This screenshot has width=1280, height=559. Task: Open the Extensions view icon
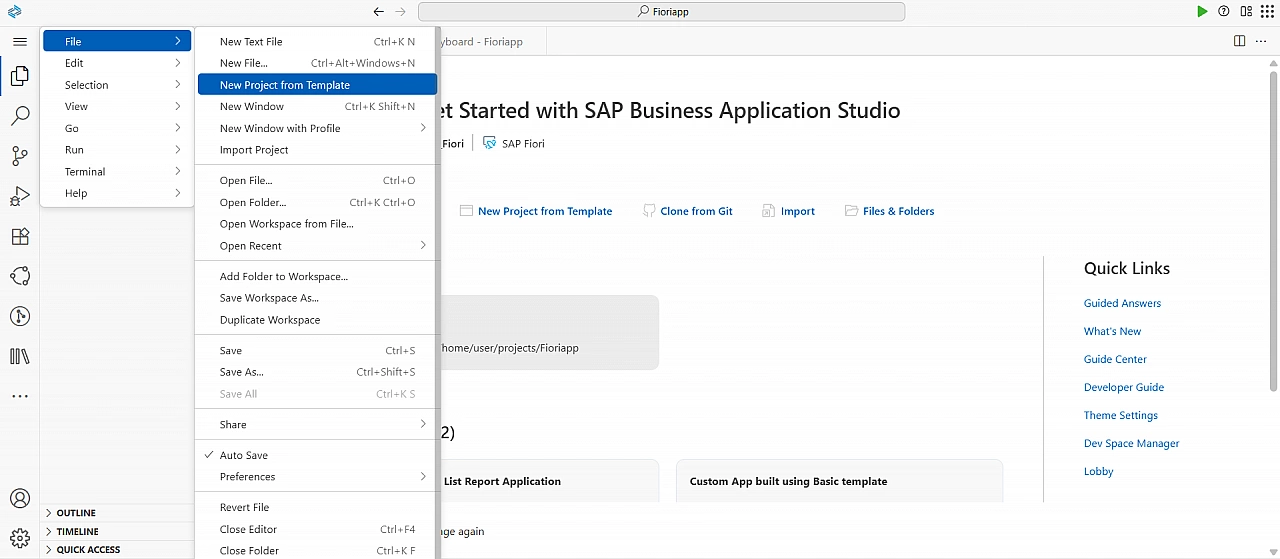pyautogui.click(x=20, y=237)
